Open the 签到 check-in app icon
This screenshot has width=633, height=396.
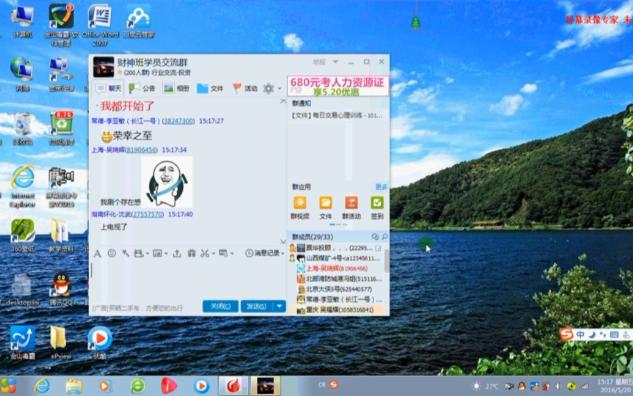tap(377, 207)
